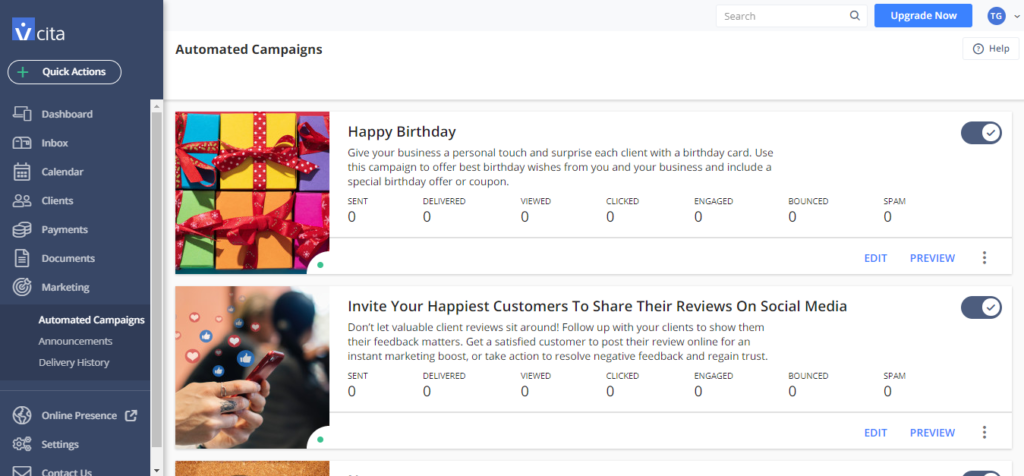Viewport: 1024px width, 476px height.
Task: View the Delivery History page
Action: click(x=74, y=362)
